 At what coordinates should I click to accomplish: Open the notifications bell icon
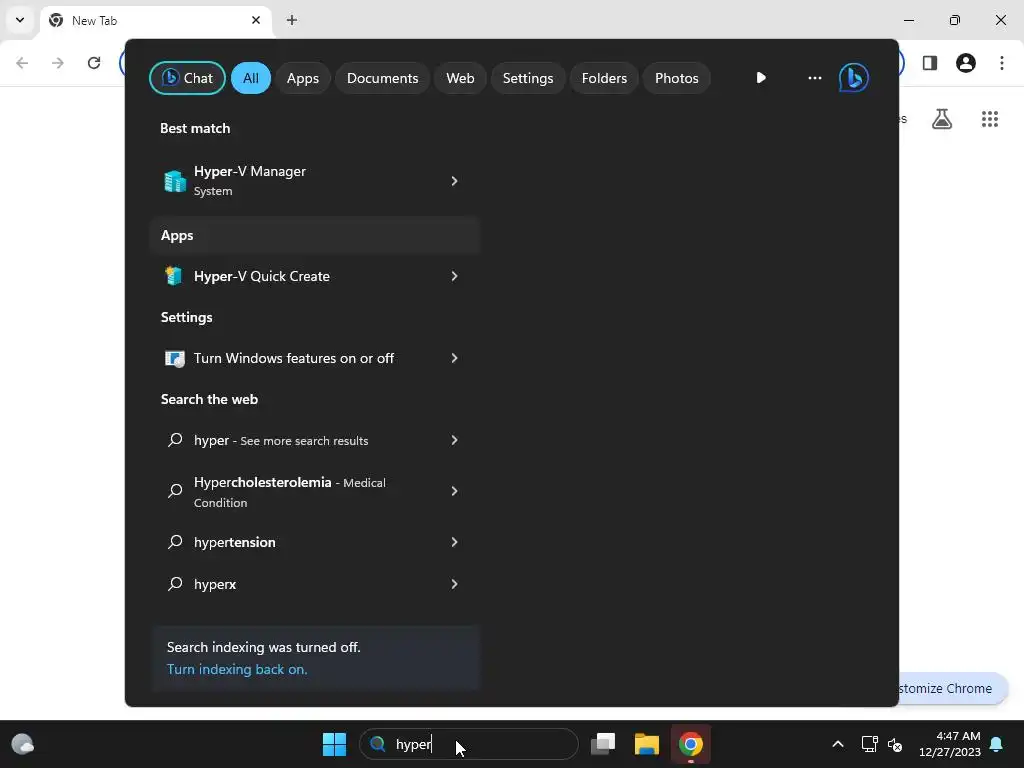click(997, 744)
